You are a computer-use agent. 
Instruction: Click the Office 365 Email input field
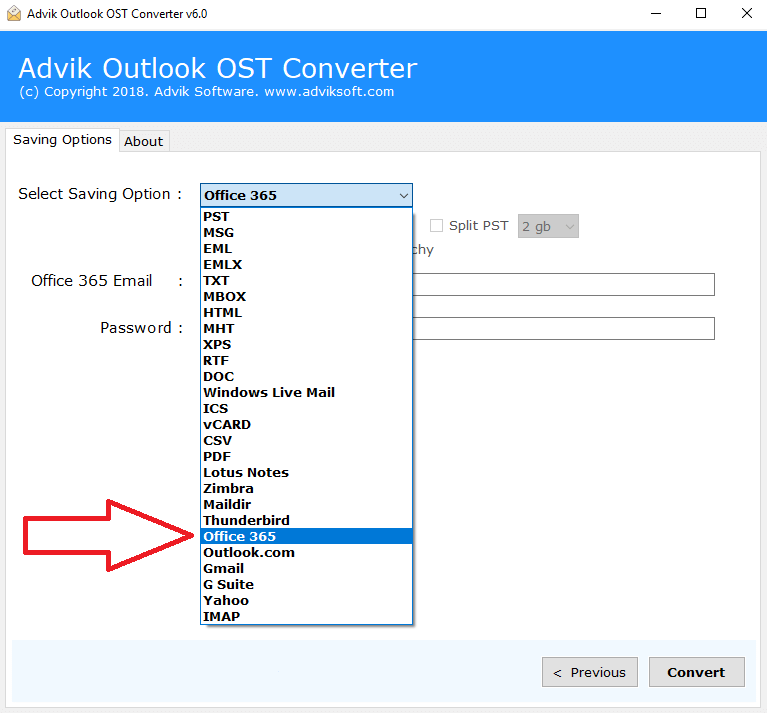564,284
